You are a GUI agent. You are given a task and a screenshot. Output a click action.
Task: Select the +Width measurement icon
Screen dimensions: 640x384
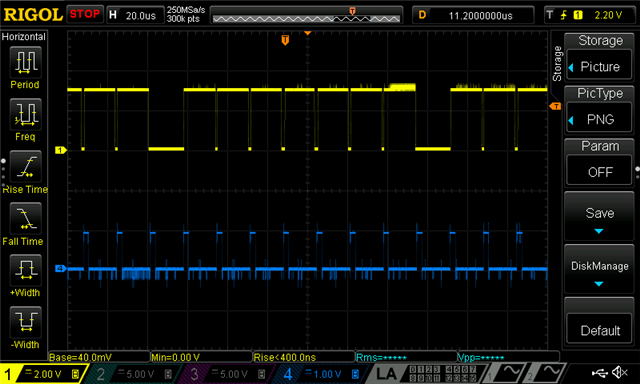[x=26, y=270]
